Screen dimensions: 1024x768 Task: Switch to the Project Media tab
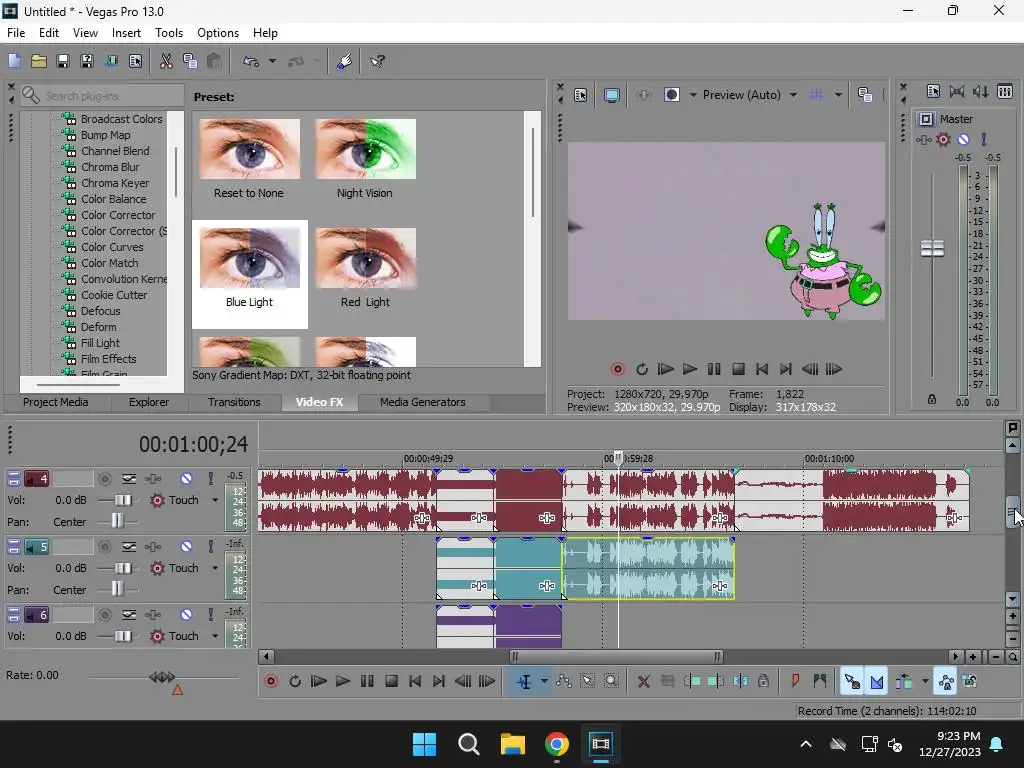tap(56, 402)
